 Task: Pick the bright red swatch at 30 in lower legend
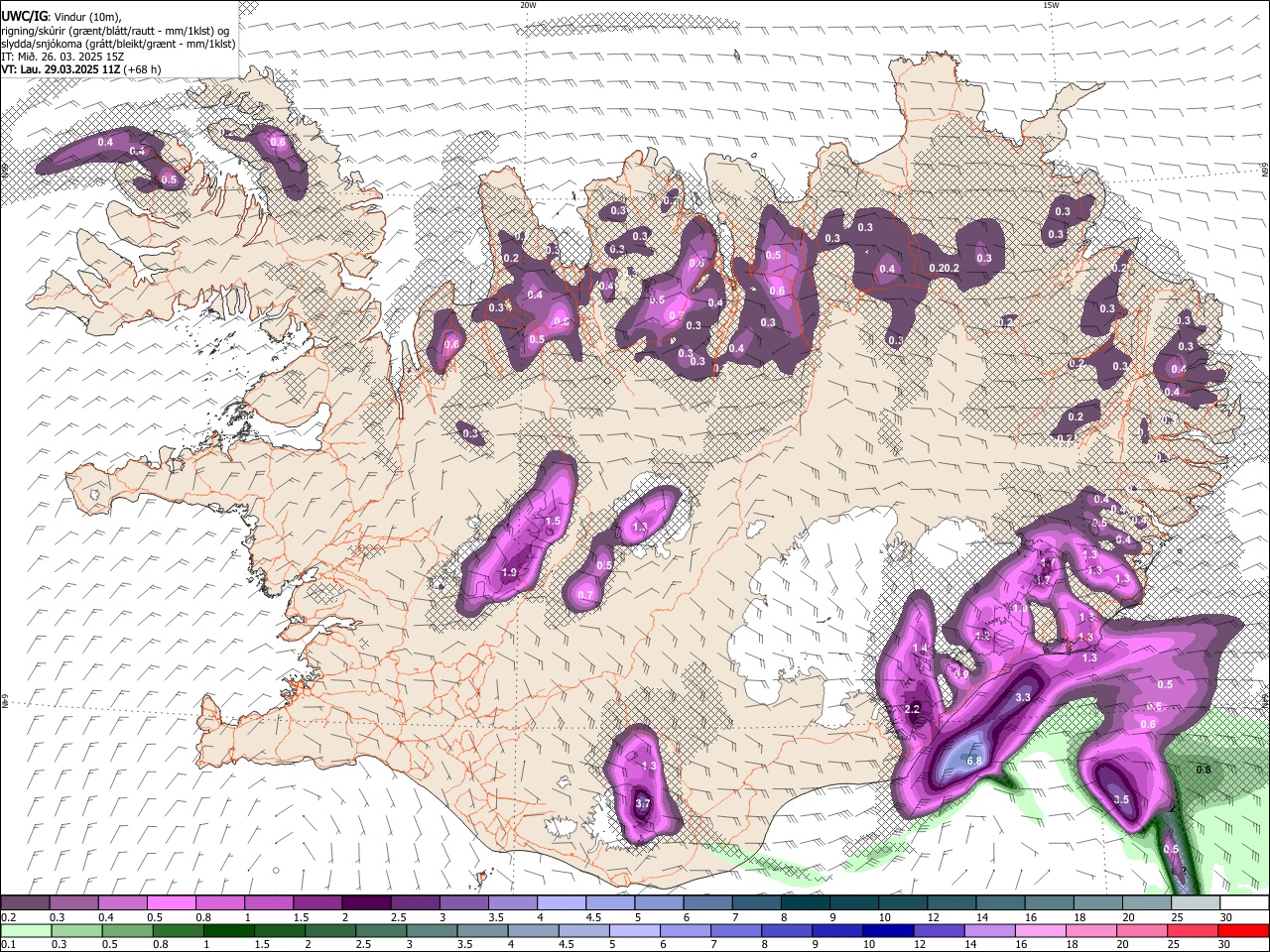(1244, 930)
